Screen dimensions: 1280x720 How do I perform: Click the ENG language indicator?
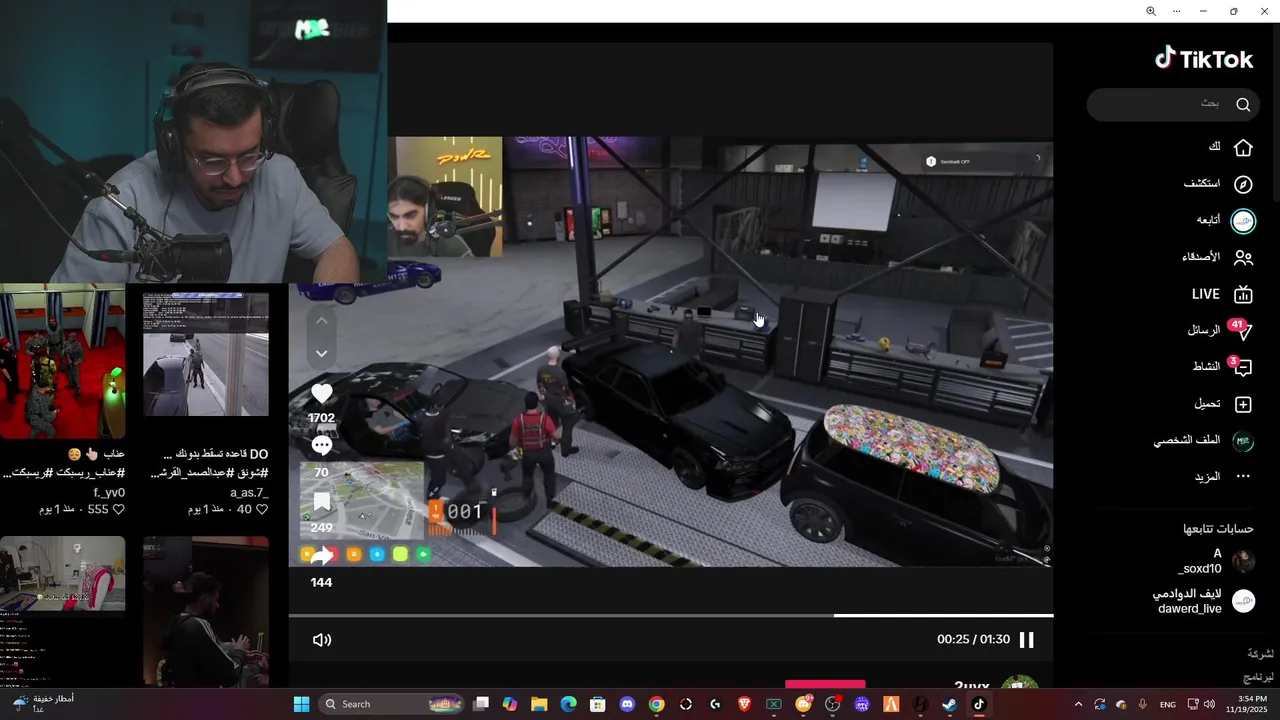pyautogui.click(x=1168, y=704)
